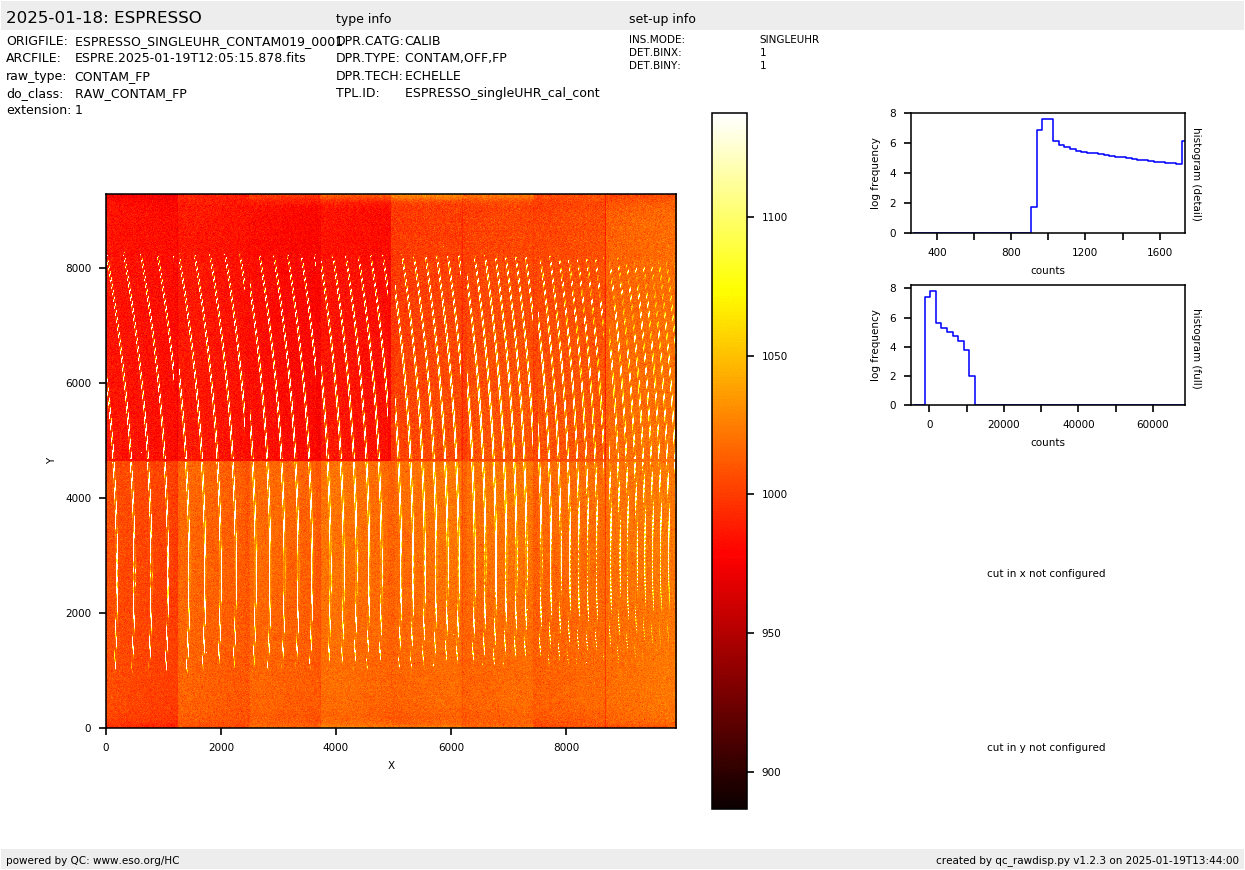Click the color bar's 1100 tick label

click(x=774, y=217)
